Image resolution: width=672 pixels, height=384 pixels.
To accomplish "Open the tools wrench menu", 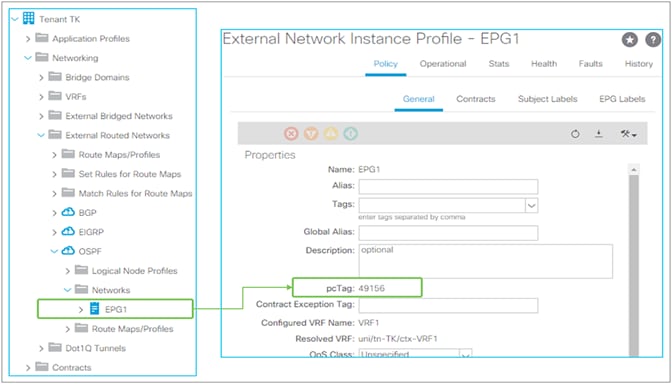I will (628, 134).
